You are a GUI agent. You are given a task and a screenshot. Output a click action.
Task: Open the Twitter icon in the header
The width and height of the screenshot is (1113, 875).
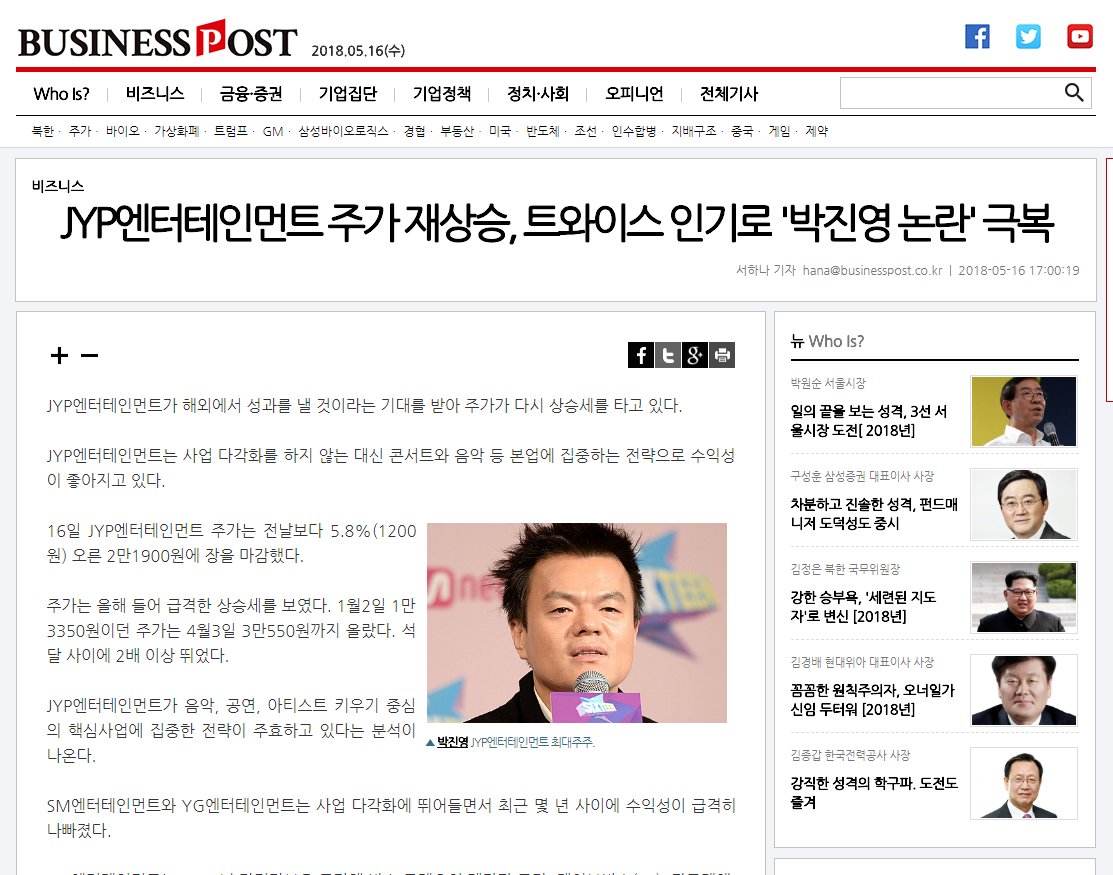pyautogui.click(x=1028, y=36)
